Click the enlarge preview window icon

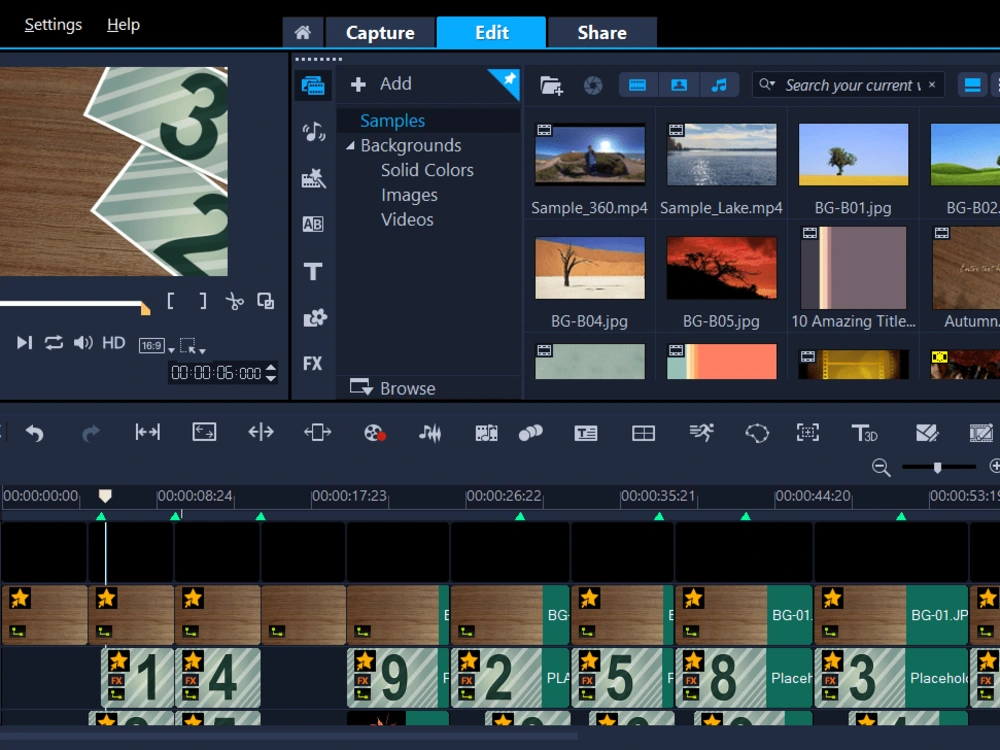coord(265,300)
